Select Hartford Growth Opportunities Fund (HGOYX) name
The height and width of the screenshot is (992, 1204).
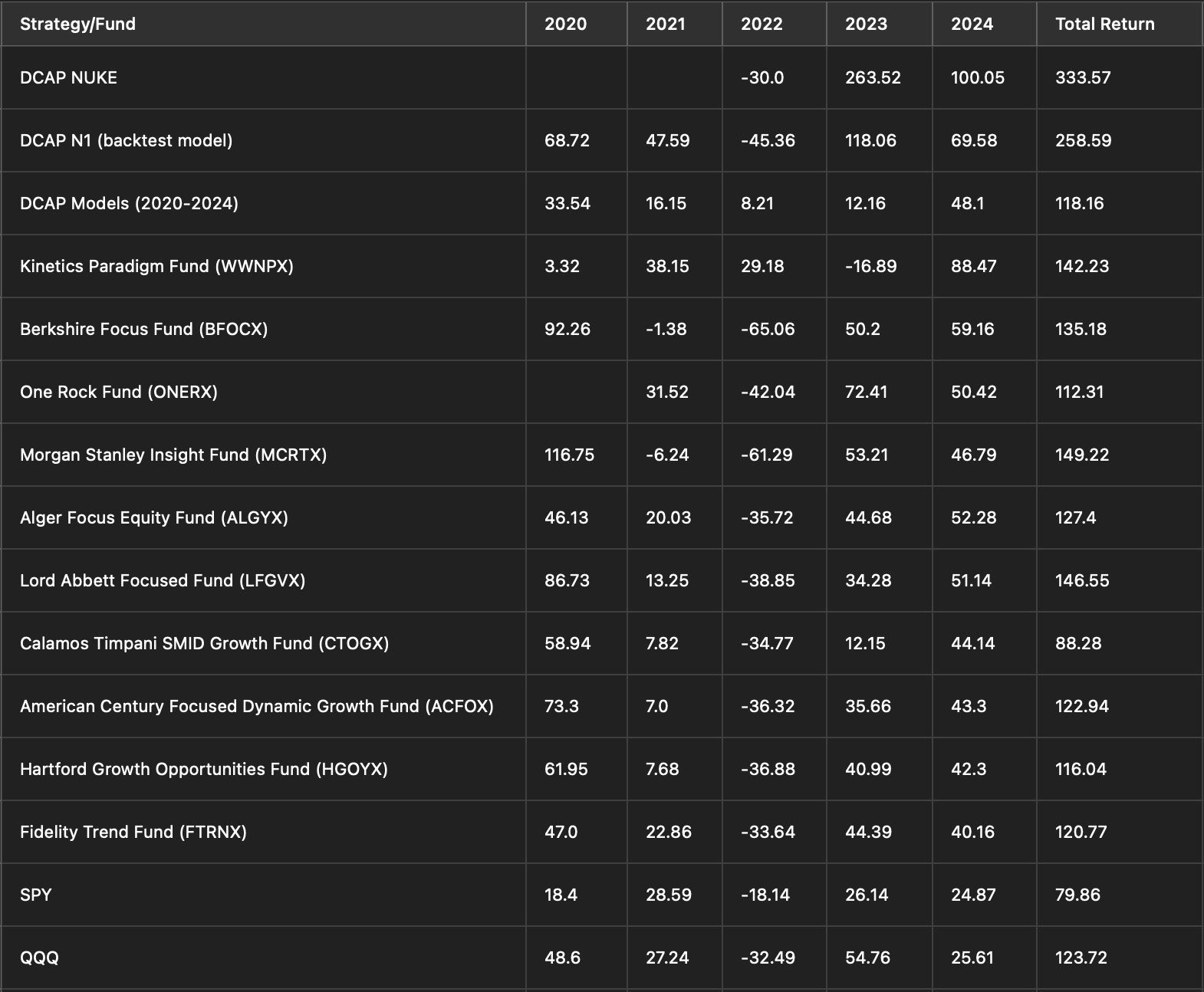point(204,769)
